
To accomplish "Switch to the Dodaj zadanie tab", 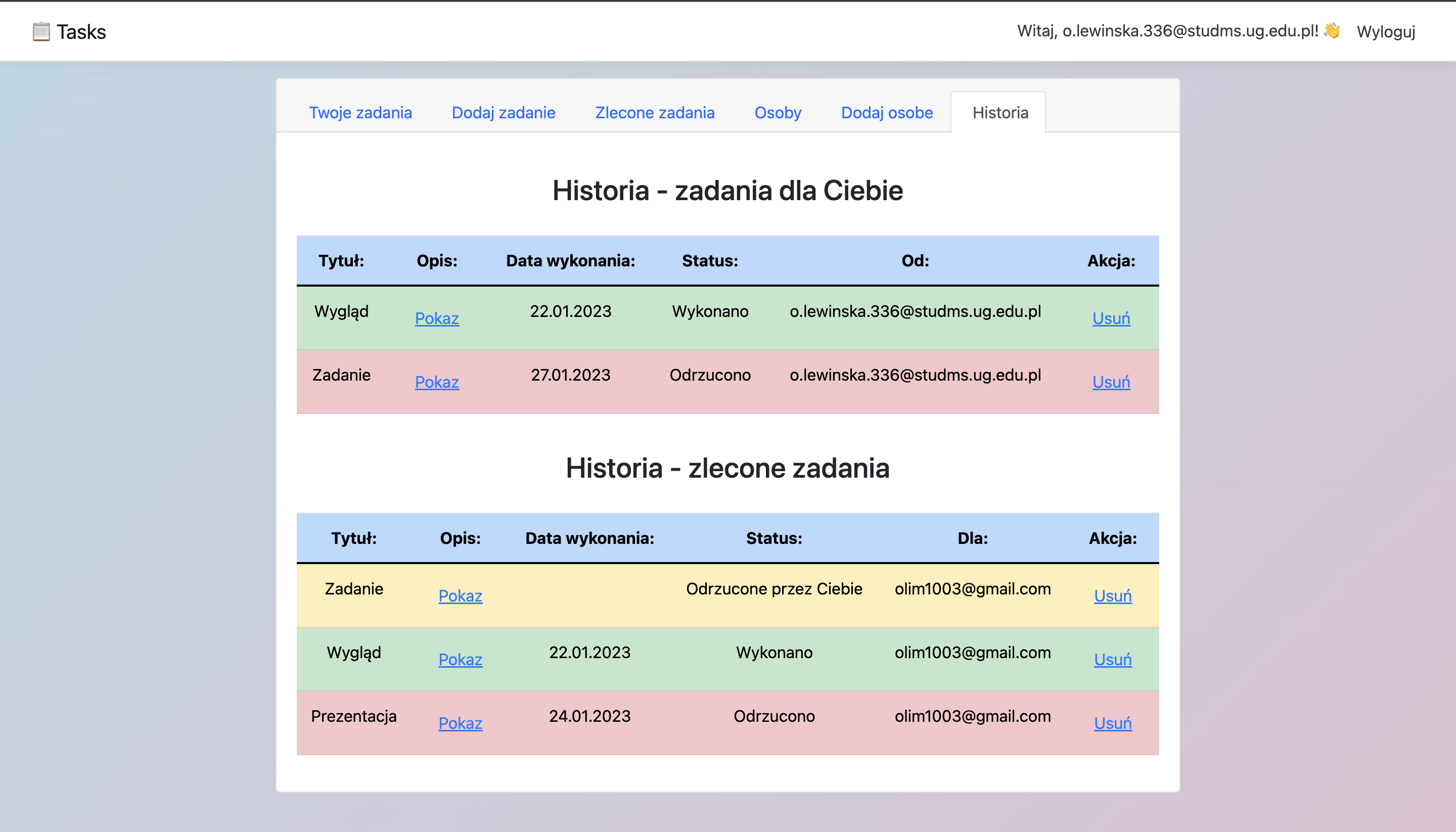I will tap(504, 113).
